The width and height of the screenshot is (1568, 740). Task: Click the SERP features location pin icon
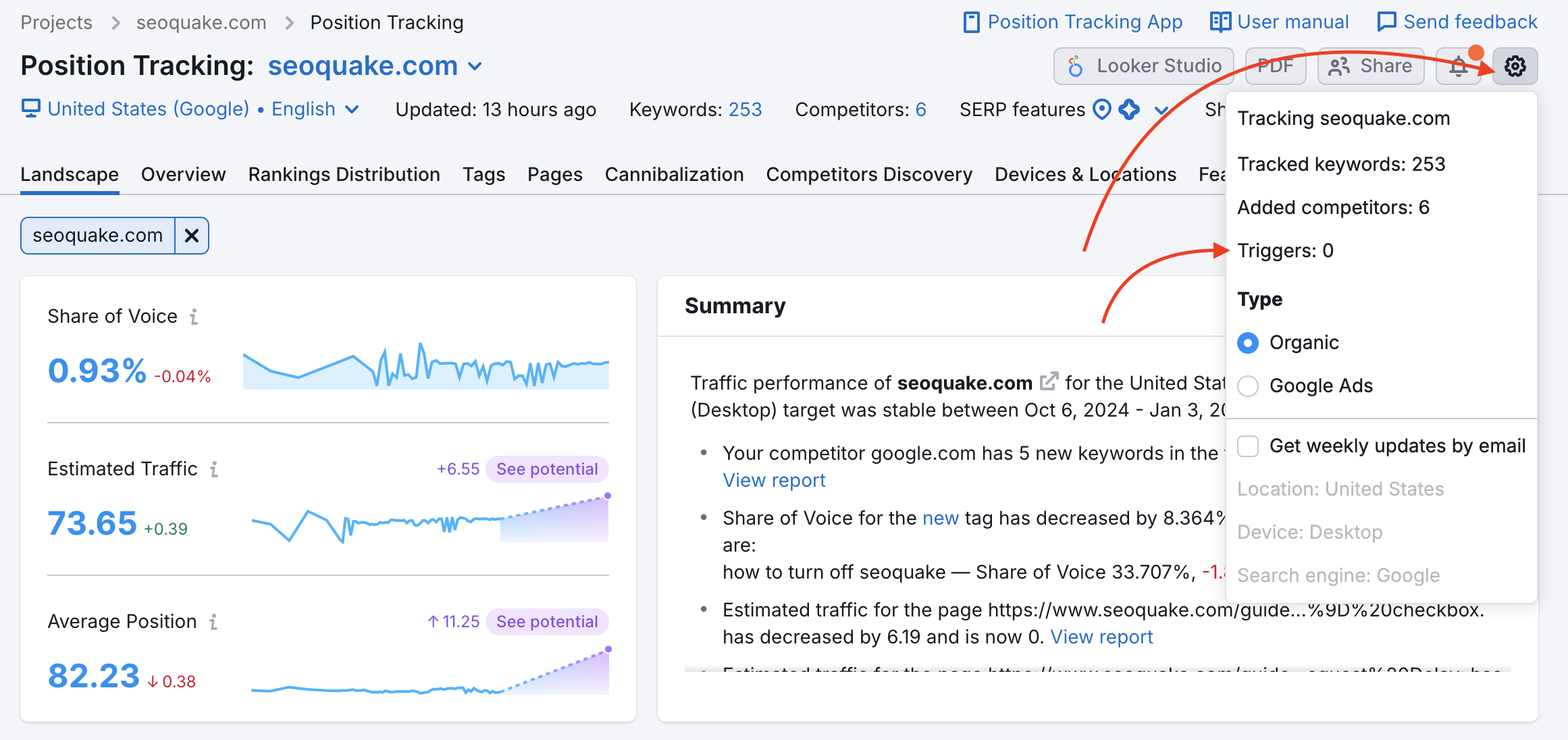coord(1102,109)
